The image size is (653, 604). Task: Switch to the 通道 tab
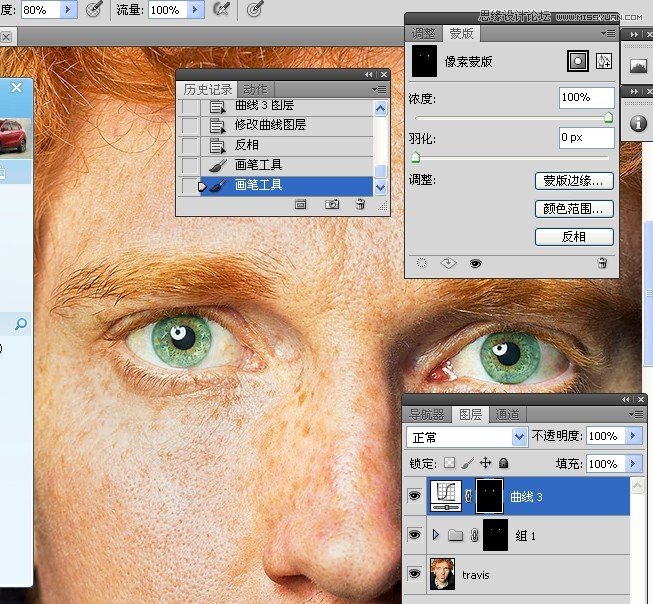coord(507,414)
